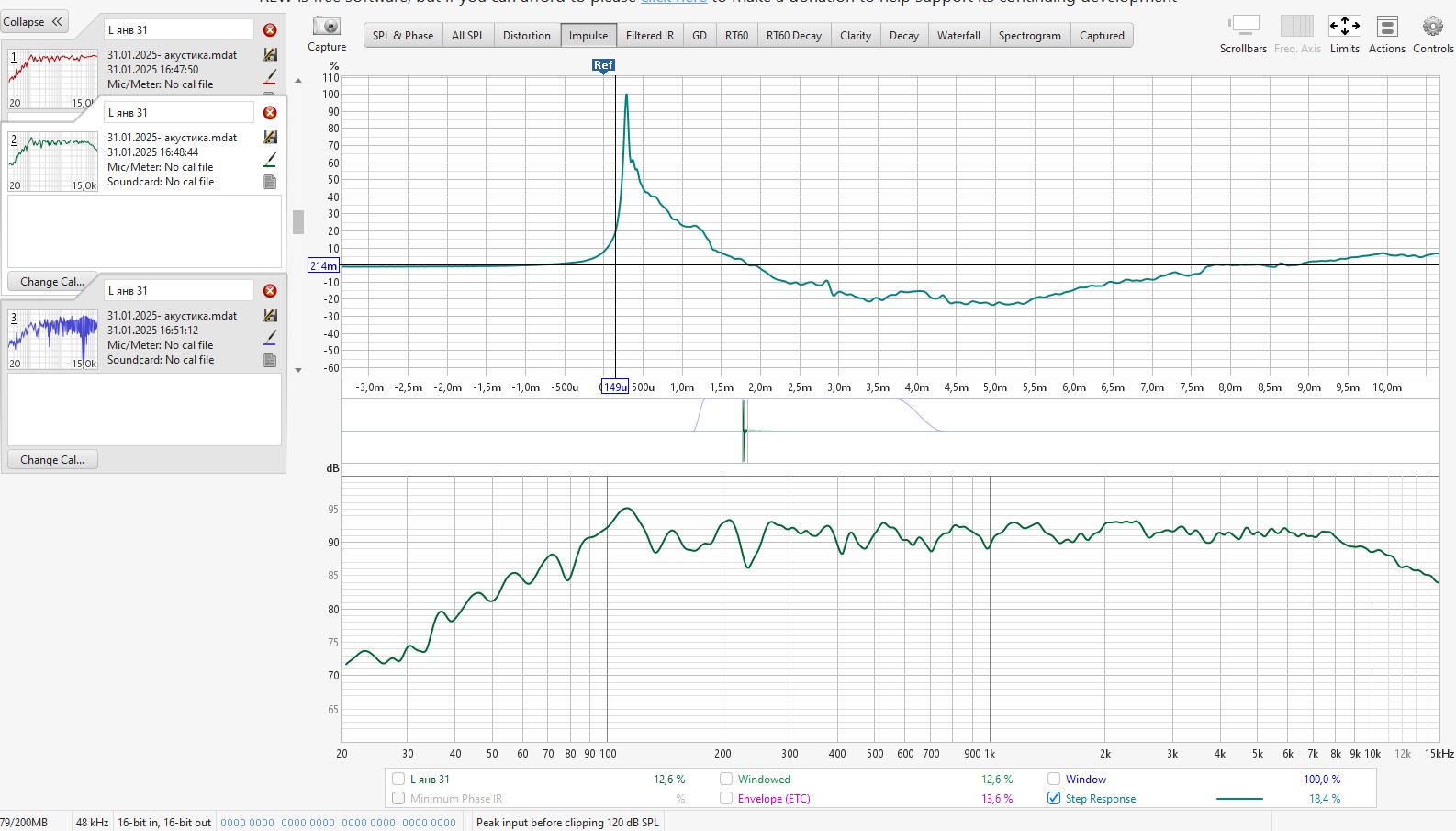
Task: Click the 48 kHz sample rate status
Action: pos(92,823)
